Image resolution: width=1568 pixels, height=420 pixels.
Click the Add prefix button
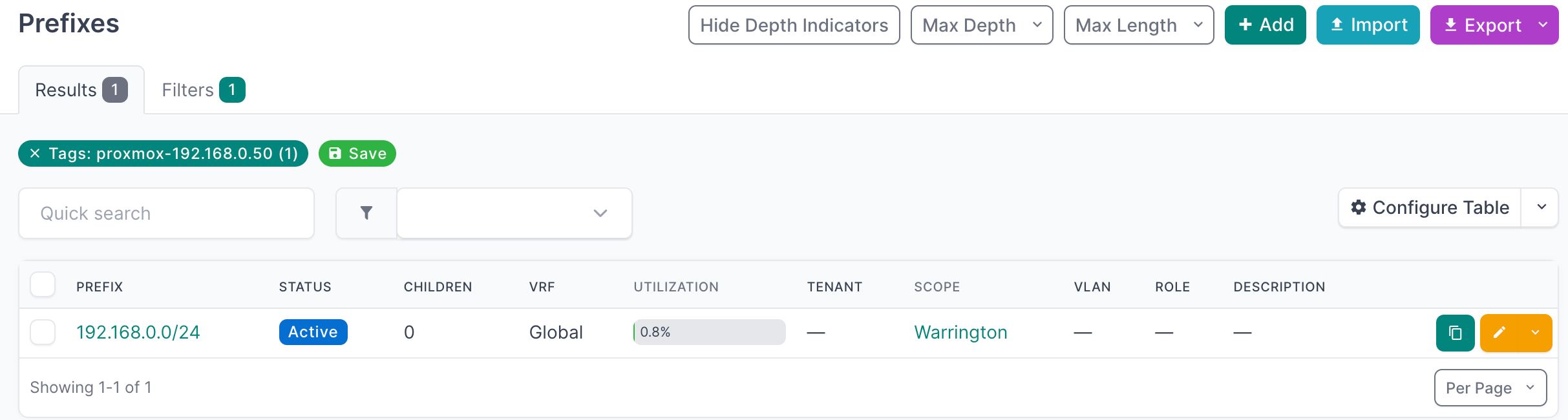point(1264,25)
